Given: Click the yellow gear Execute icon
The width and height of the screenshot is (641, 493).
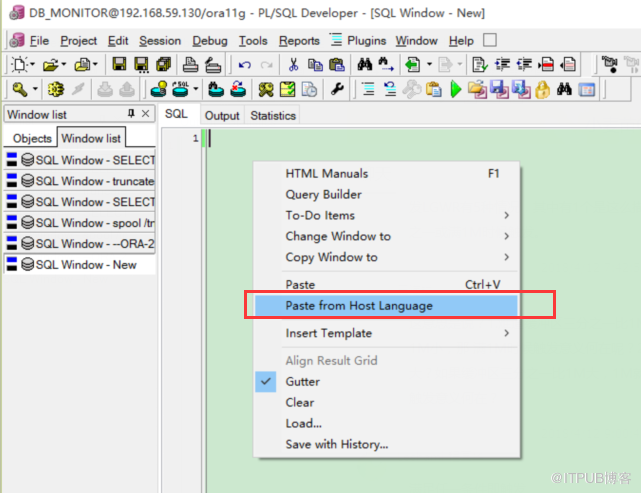Looking at the screenshot, I should coord(56,89).
